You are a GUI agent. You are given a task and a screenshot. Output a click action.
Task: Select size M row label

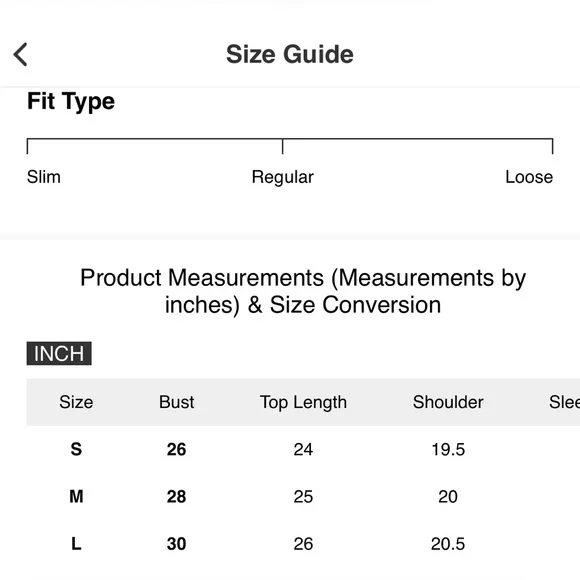pyautogui.click(x=76, y=496)
